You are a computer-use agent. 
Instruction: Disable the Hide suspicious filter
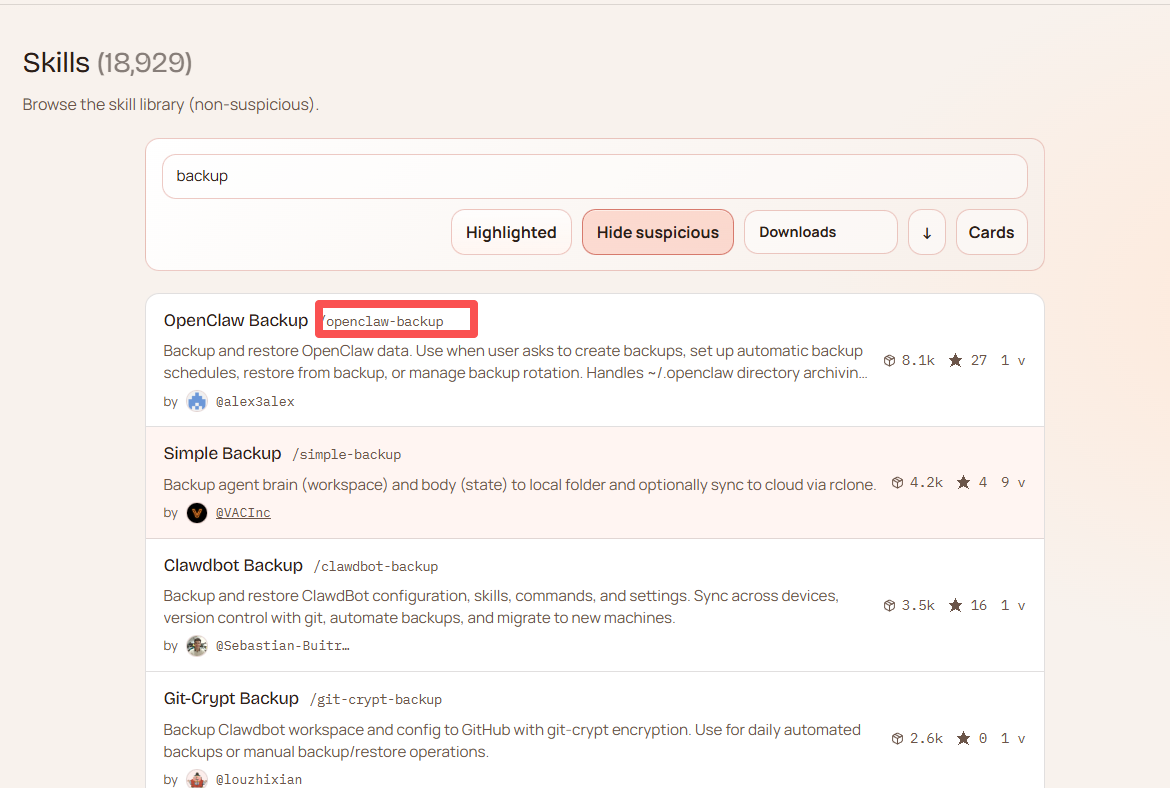tap(657, 232)
